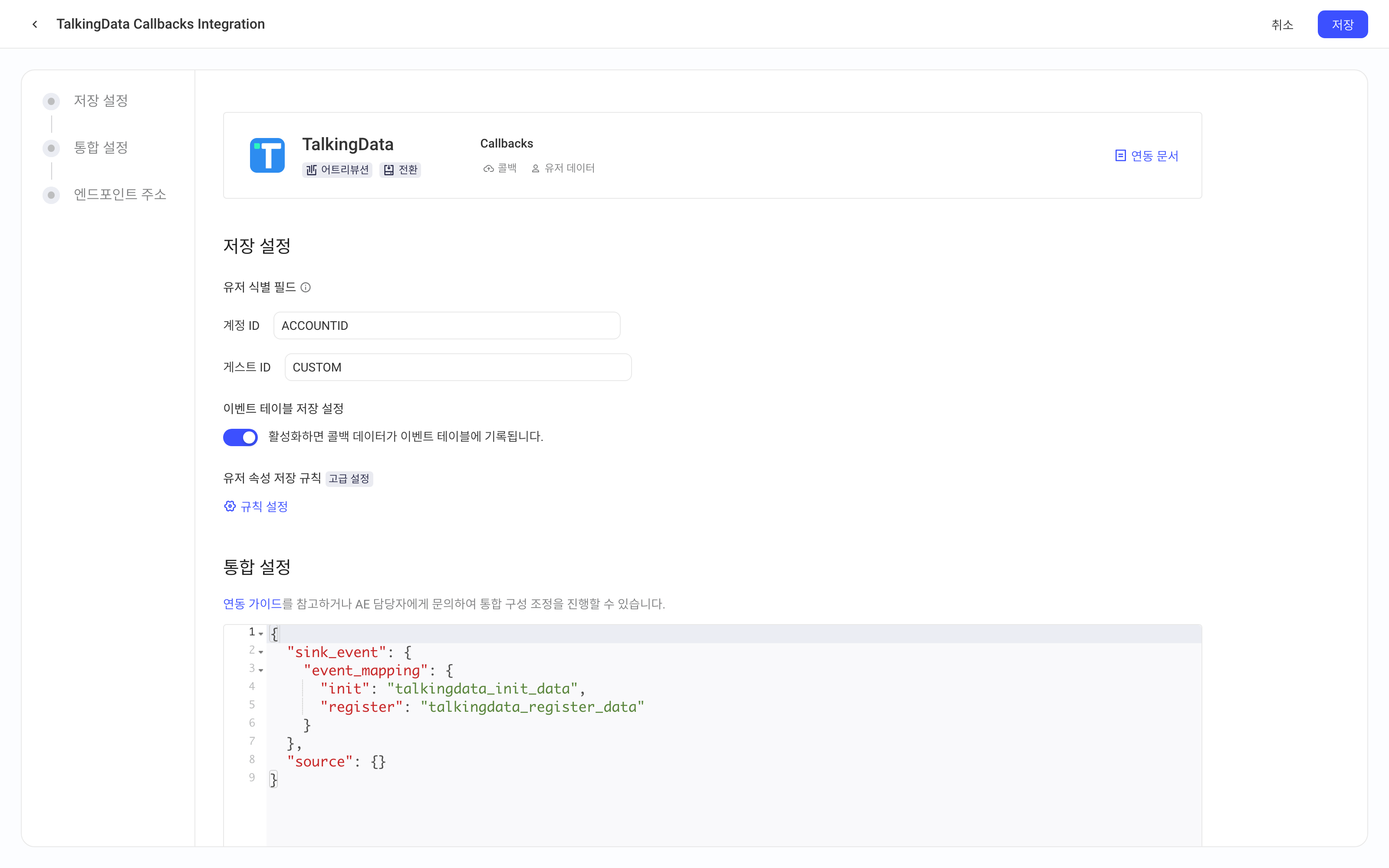Click the Callbacks heading text
Image resolution: width=1389 pixels, height=868 pixels.
pos(507,144)
